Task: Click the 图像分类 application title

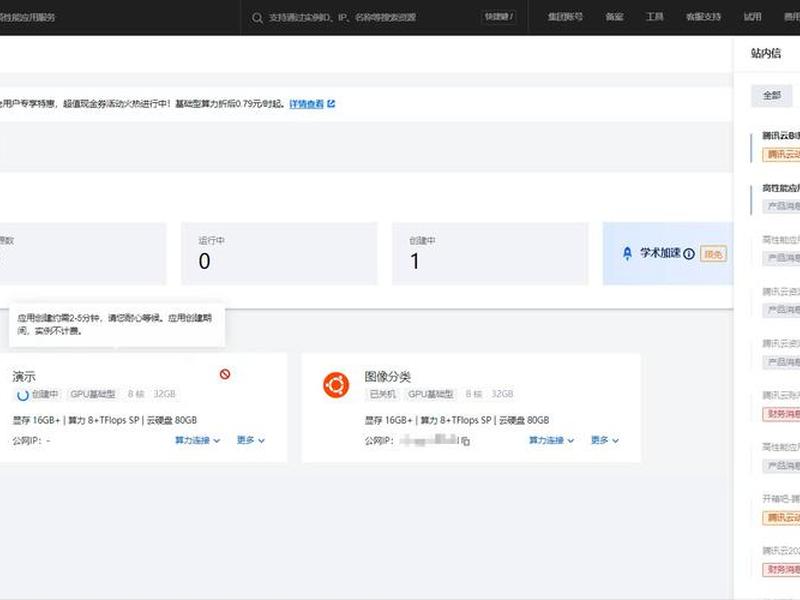Action: pos(387,377)
